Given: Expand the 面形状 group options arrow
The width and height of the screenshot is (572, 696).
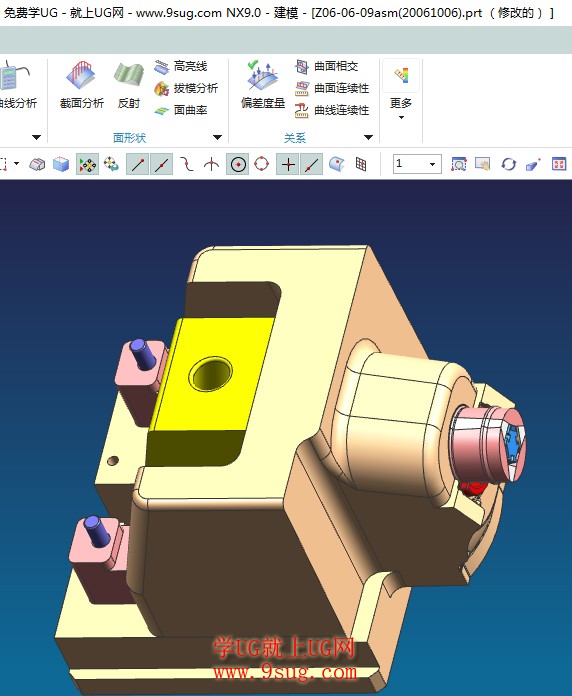Looking at the screenshot, I should [217, 138].
